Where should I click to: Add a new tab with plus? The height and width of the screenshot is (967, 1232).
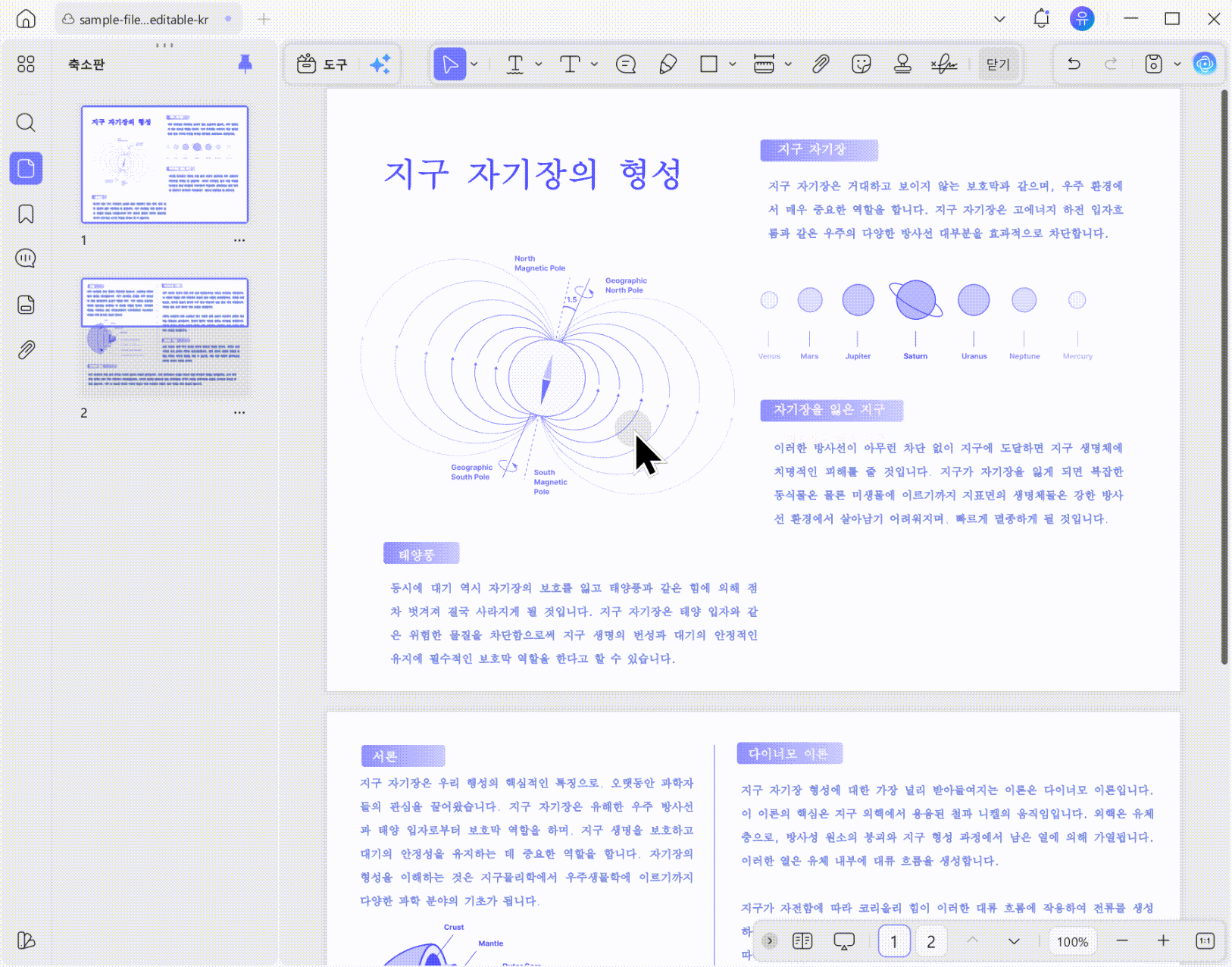264,19
